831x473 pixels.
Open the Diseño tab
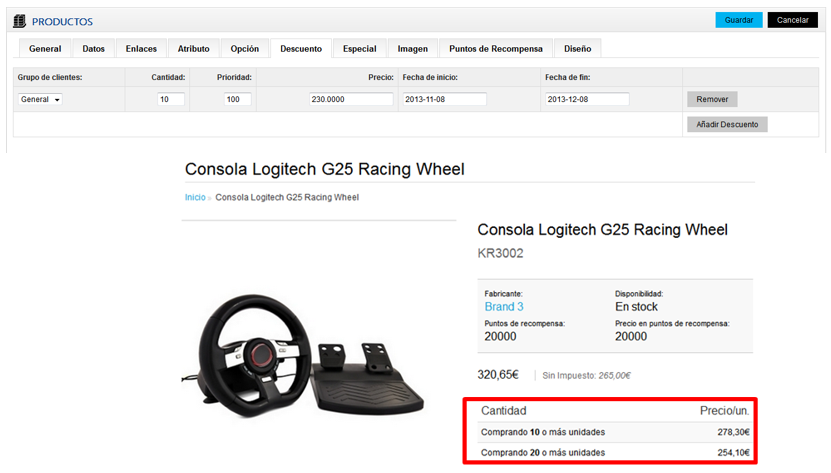click(577, 49)
